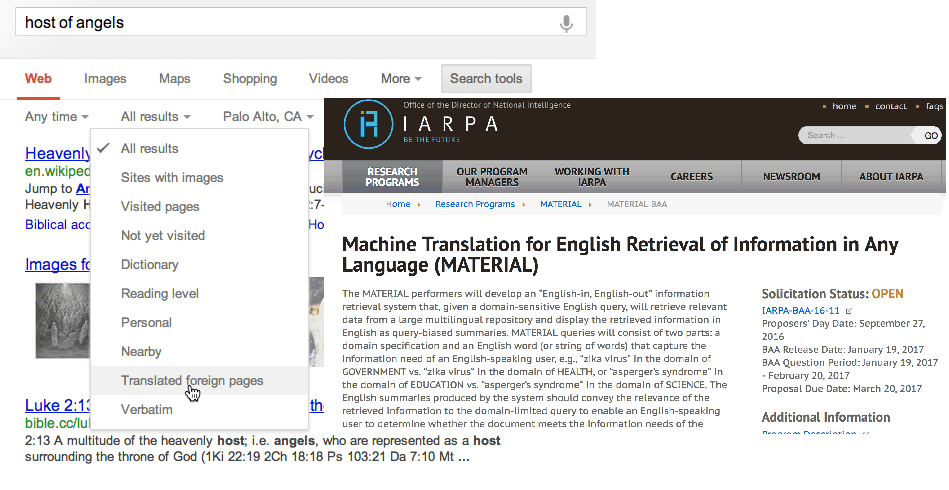Open the About IARPA nav tab
The image size is (949, 490).
(x=891, y=177)
